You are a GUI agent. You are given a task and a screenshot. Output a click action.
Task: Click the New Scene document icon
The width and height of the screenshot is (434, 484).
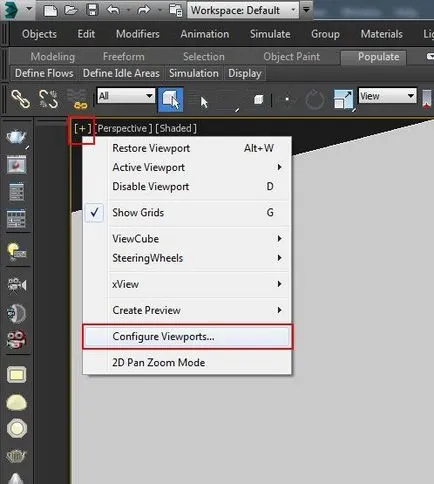(50, 10)
